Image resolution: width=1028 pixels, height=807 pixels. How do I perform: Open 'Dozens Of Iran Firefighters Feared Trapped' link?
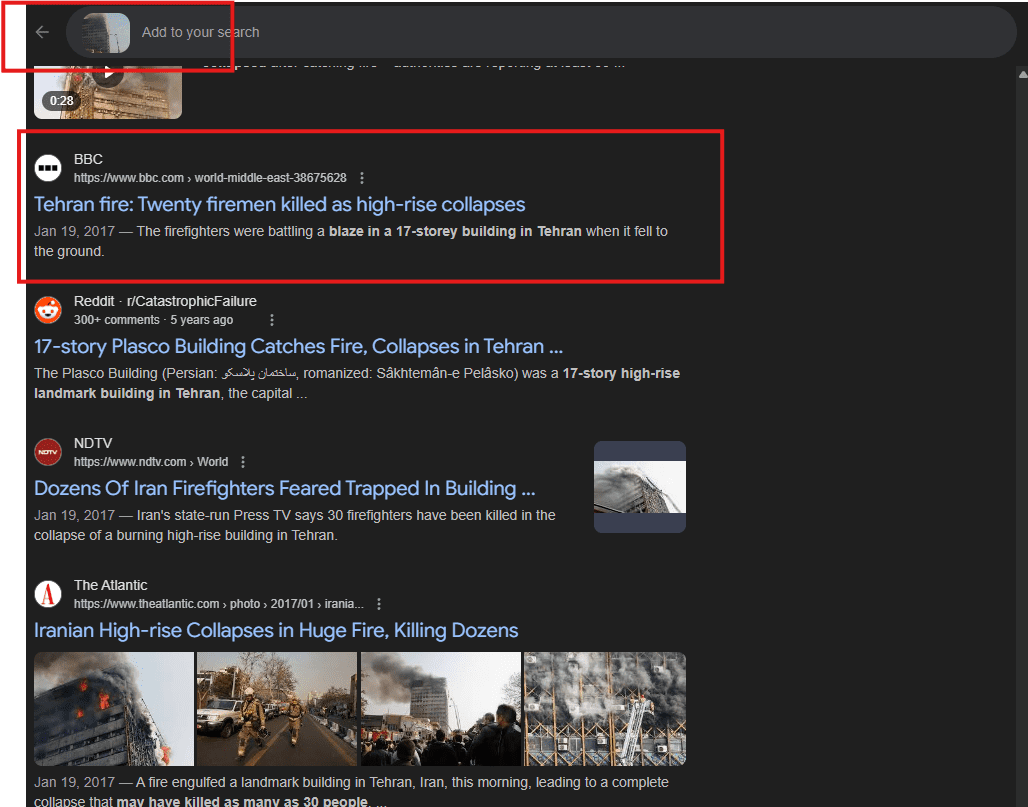285,488
